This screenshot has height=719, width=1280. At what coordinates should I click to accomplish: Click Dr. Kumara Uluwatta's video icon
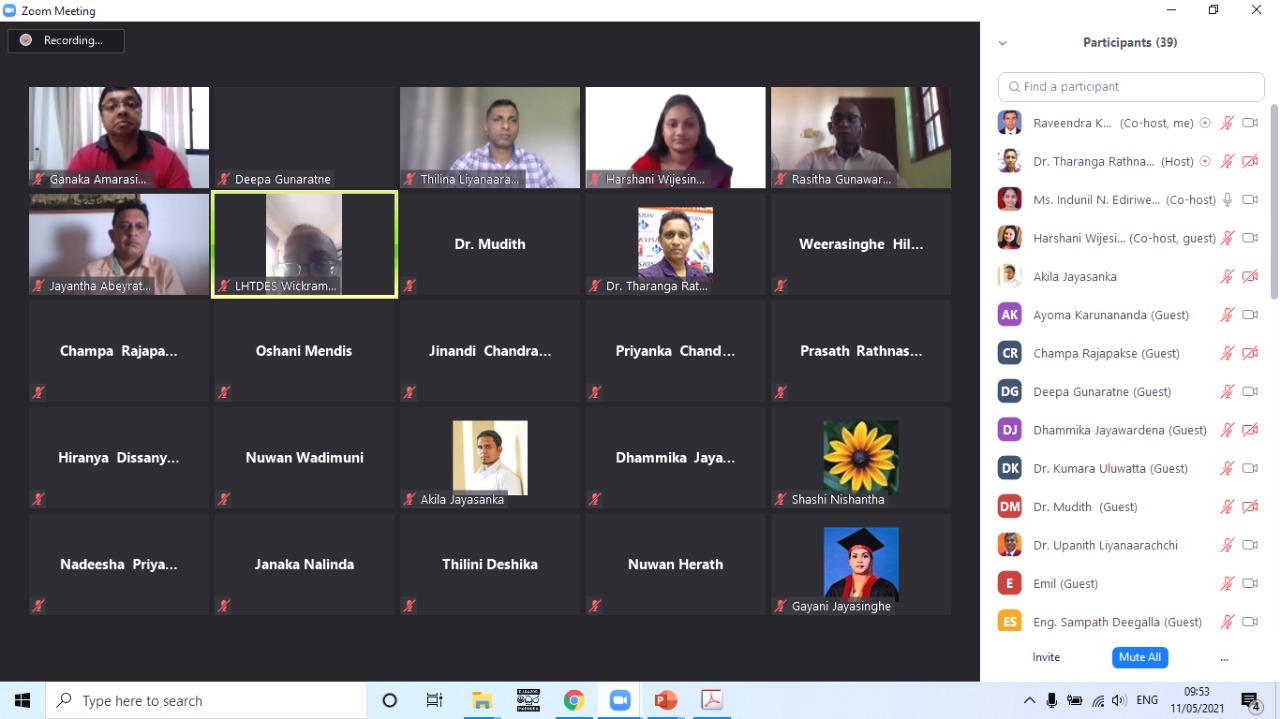click(1250, 468)
